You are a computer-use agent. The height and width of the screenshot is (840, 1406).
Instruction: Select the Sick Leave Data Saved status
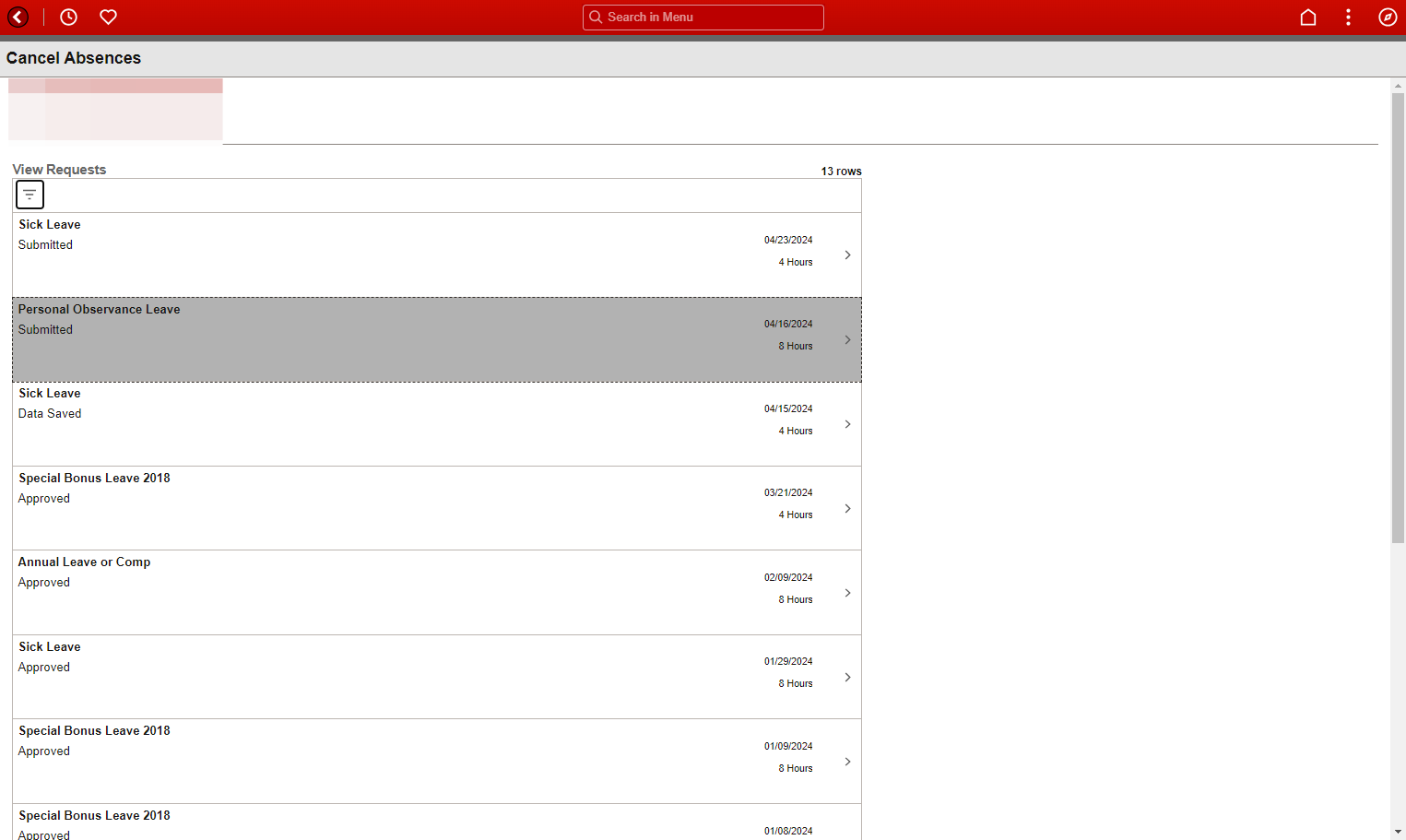point(50,413)
